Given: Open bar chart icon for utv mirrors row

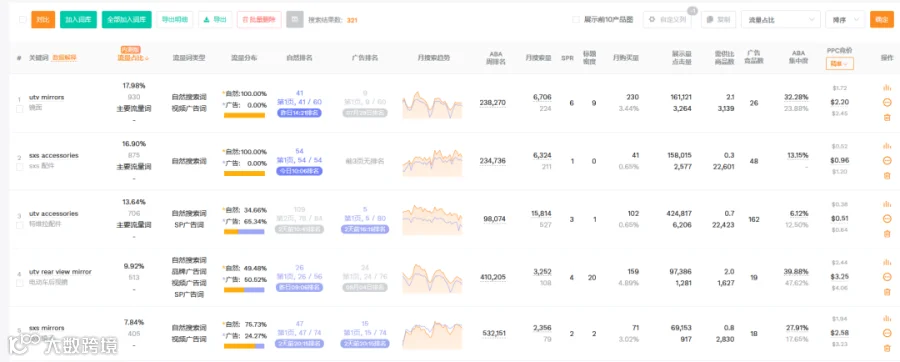Looking at the screenshot, I should [x=887, y=88].
